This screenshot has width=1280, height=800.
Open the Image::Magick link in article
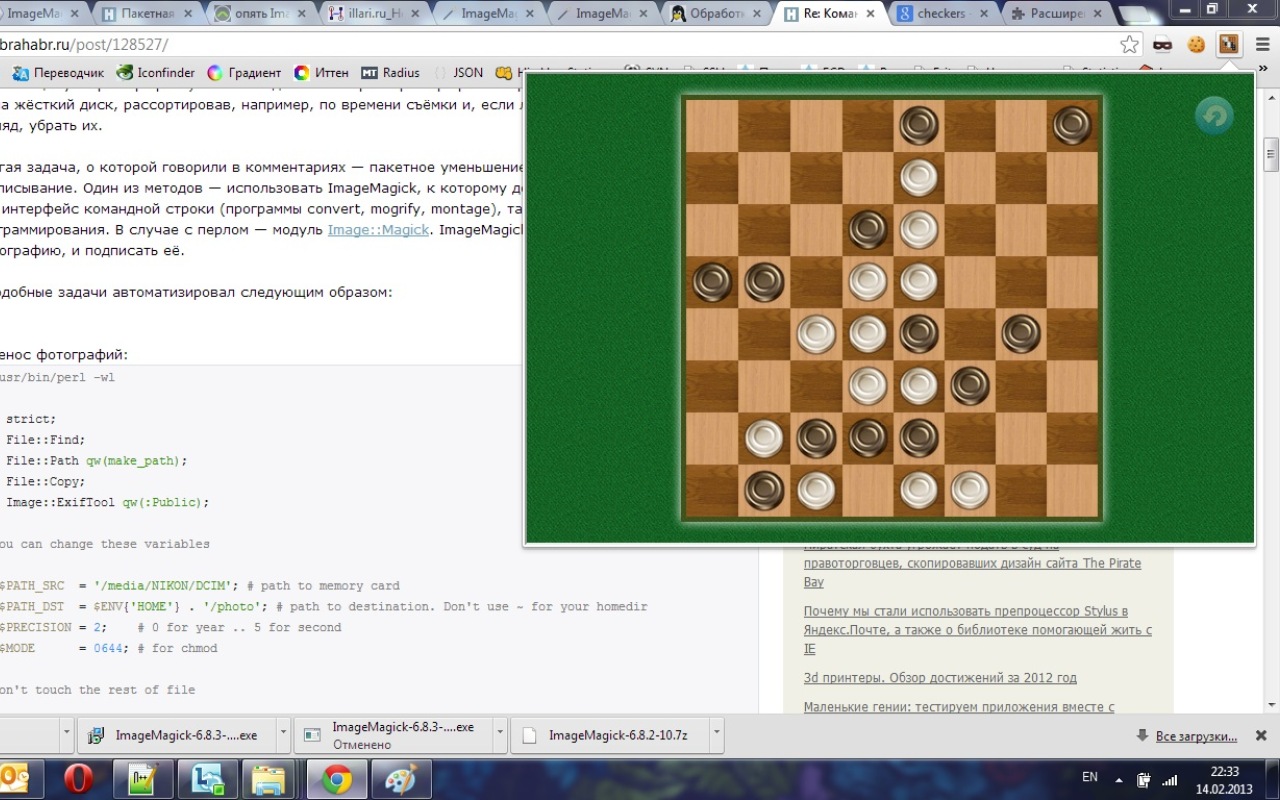(376, 230)
